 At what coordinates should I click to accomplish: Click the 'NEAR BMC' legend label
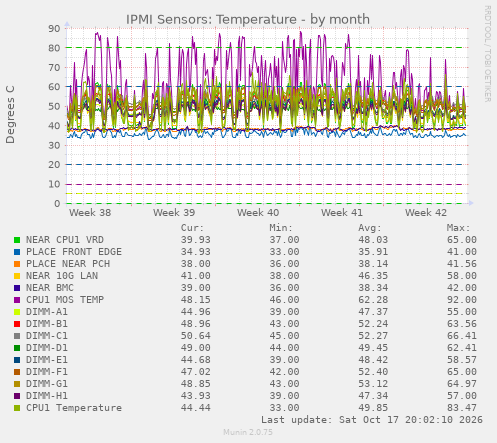(x=50, y=288)
